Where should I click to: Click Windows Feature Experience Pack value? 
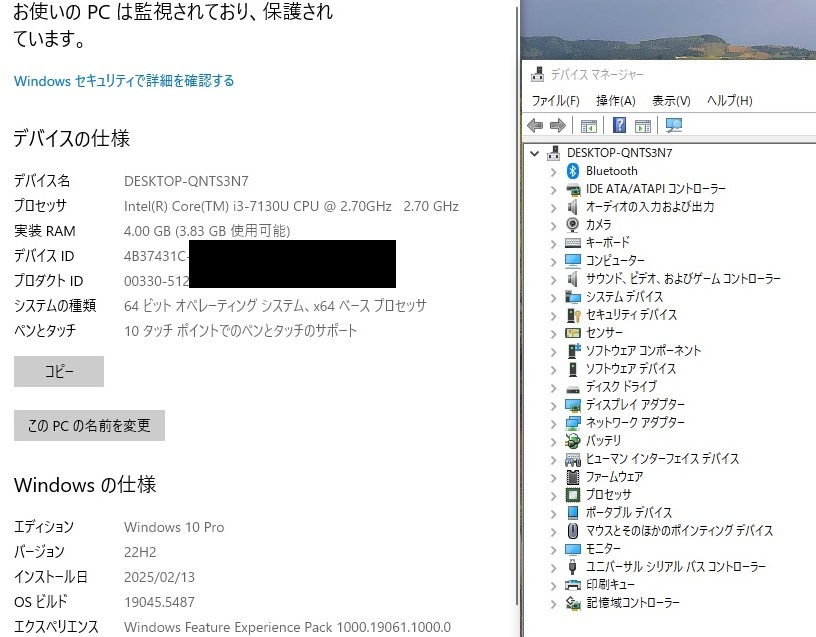(x=287, y=627)
